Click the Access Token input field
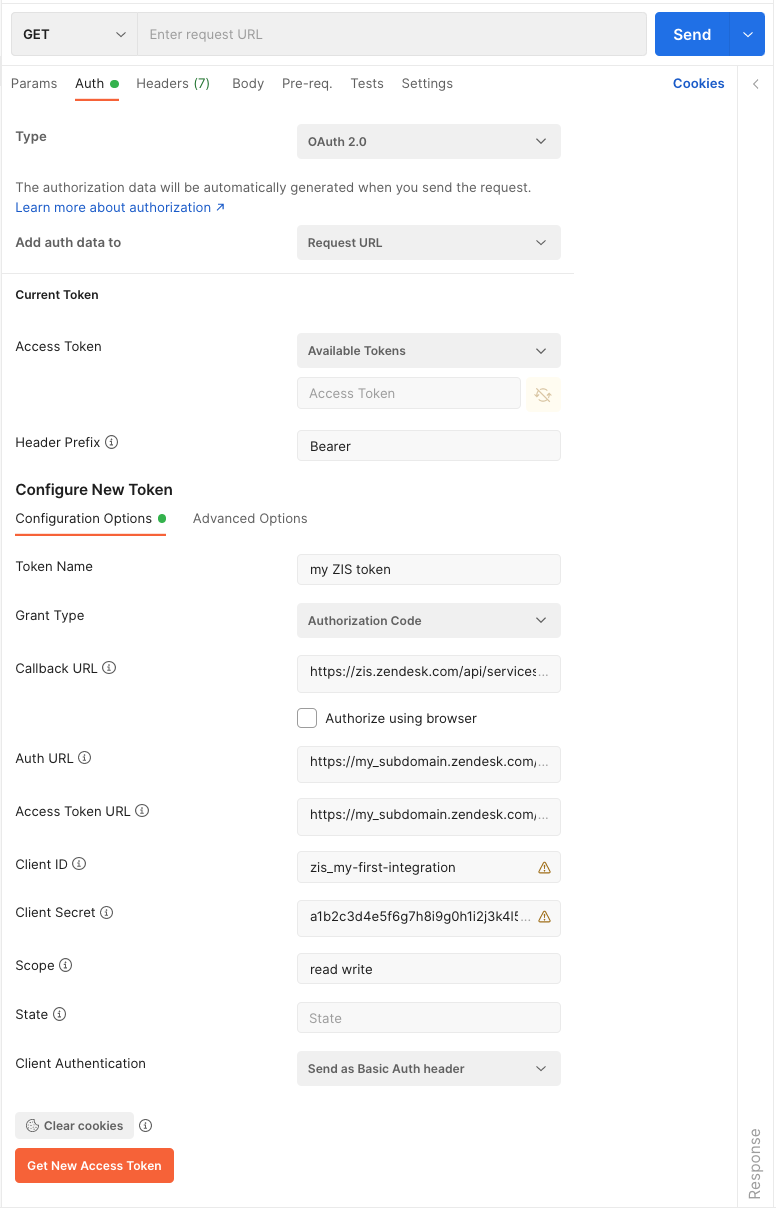The image size is (776, 1212). coord(409,394)
